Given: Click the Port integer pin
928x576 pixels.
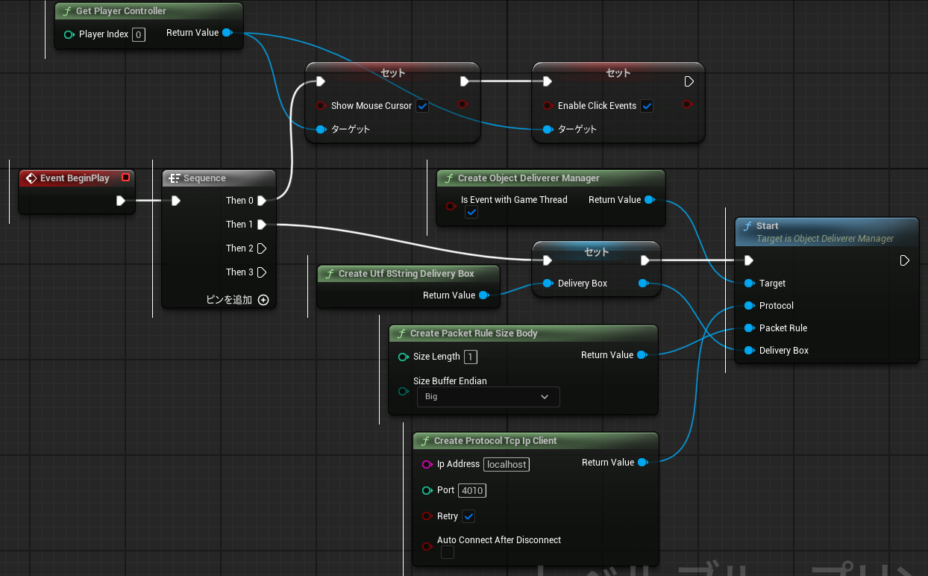Looking at the screenshot, I should (x=427, y=490).
